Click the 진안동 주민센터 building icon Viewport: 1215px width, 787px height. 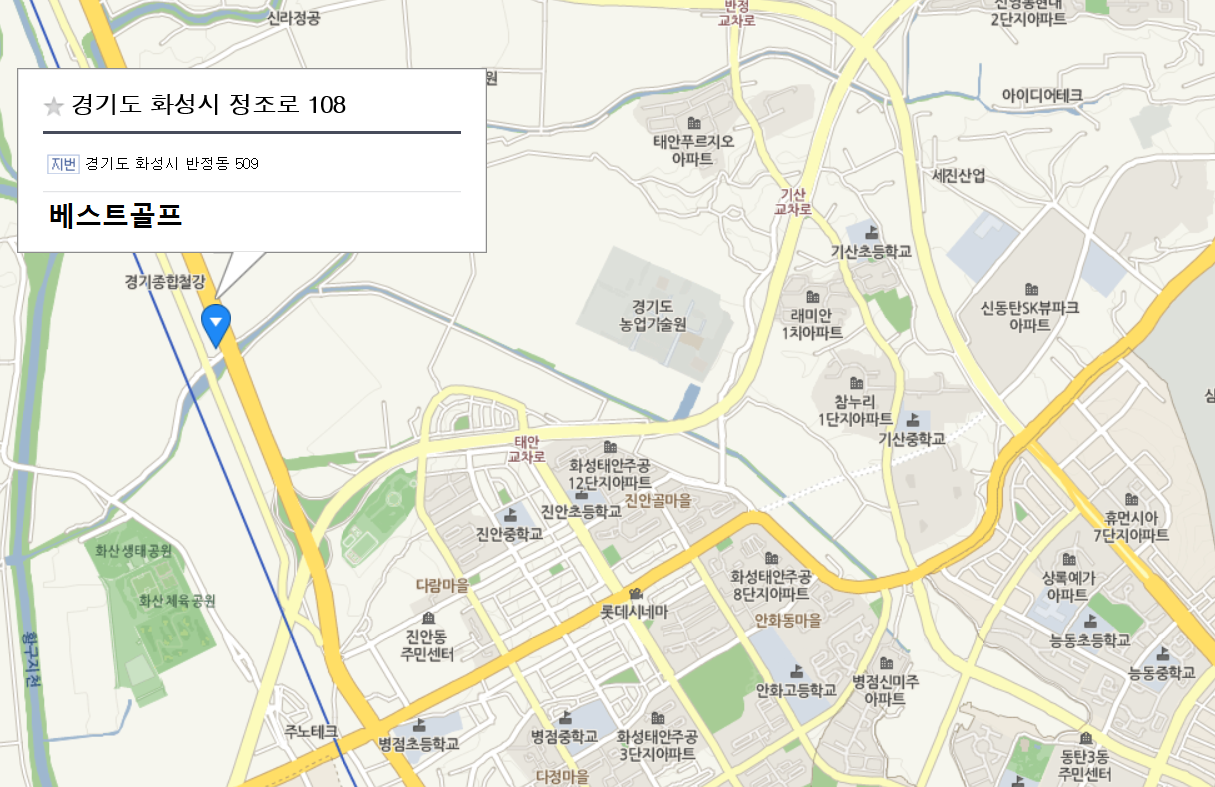point(430,617)
